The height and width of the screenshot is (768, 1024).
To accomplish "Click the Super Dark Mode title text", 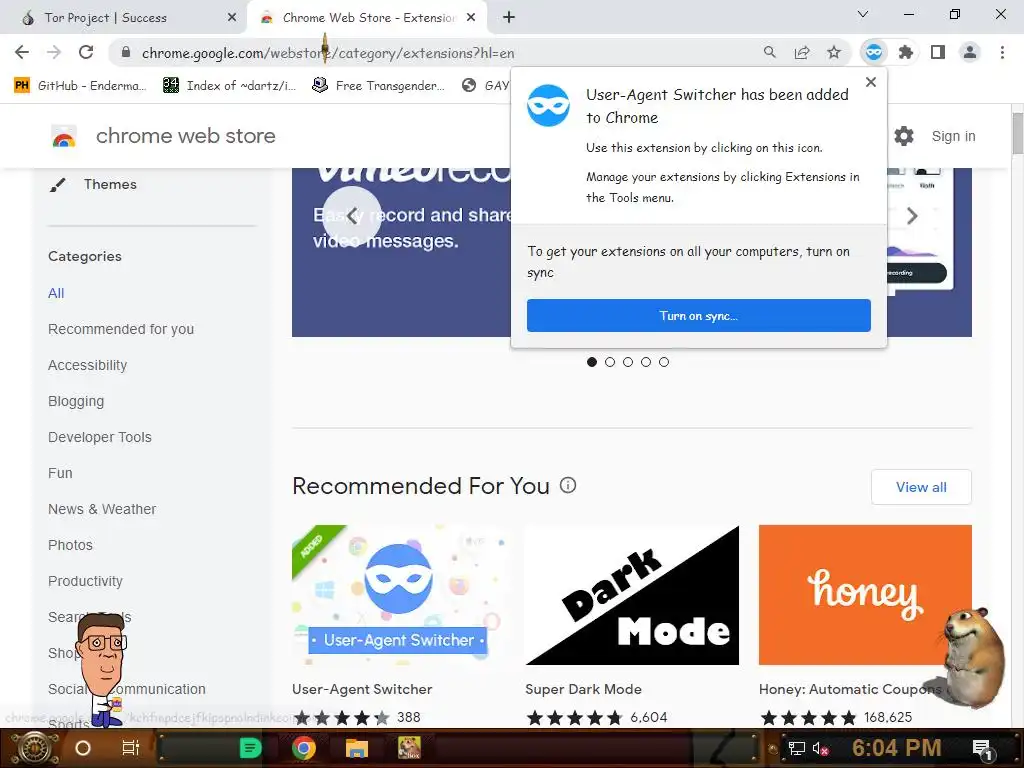I will (x=583, y=689).
